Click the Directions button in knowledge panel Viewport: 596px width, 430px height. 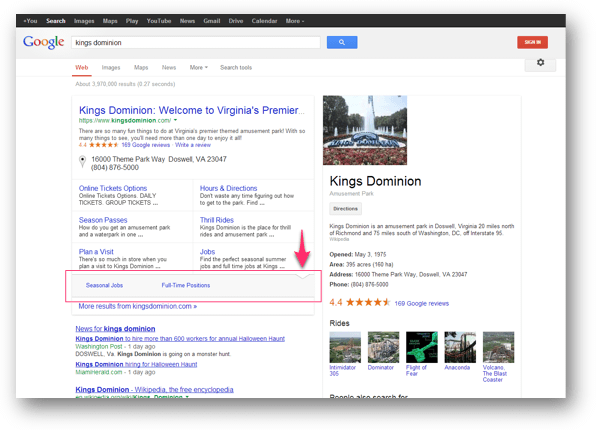[x=345, y=209]
